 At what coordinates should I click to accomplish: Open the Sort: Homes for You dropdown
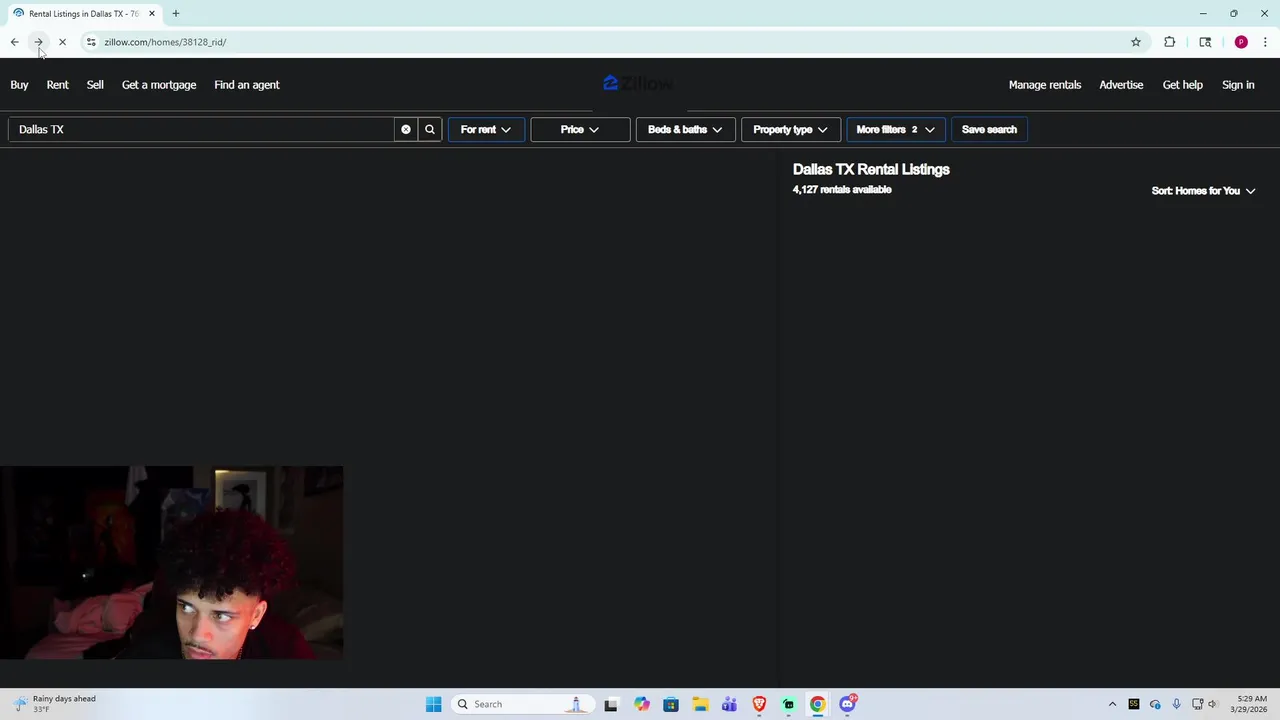(x=1203, y=191)
